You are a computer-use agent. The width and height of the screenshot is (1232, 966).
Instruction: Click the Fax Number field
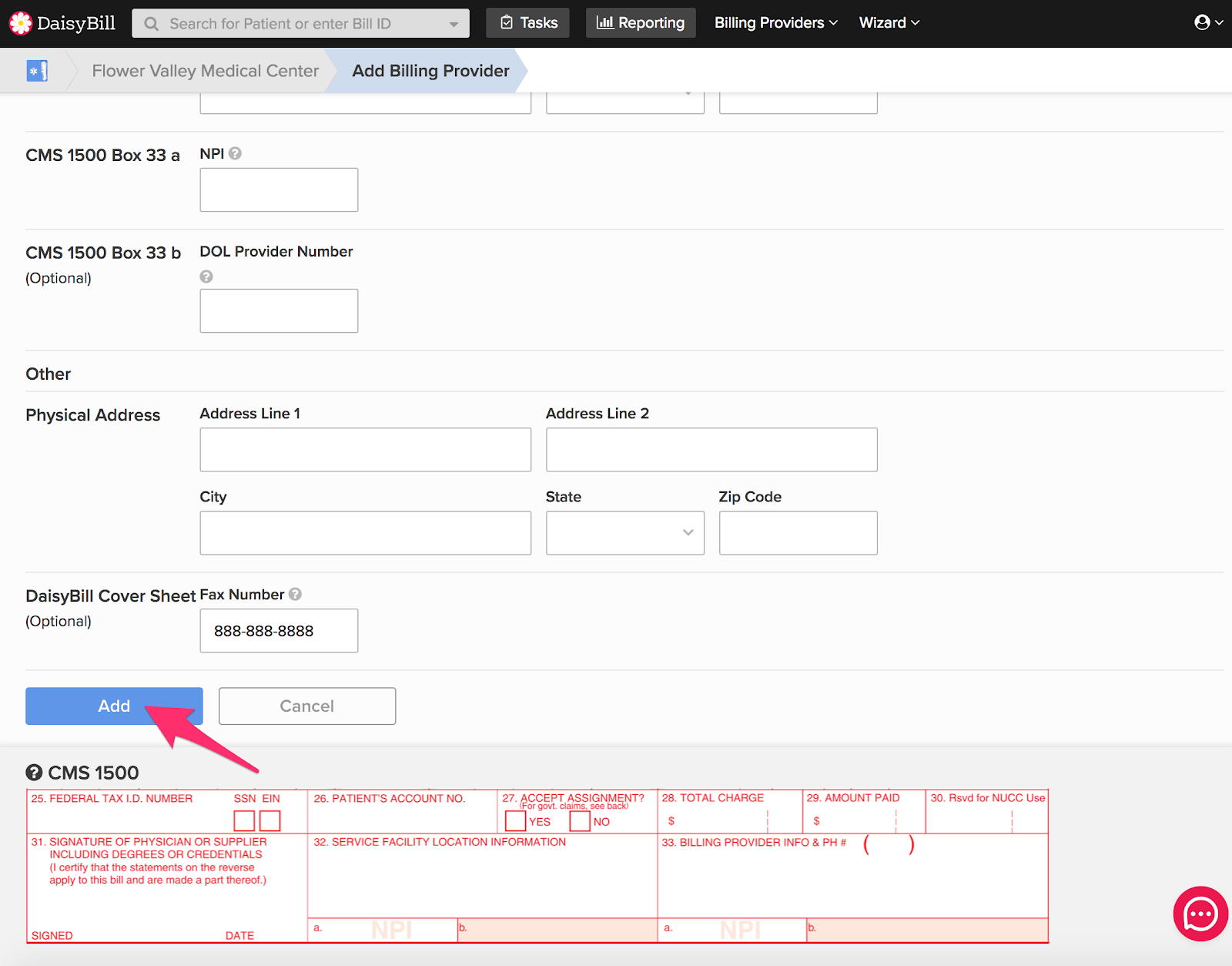279,631
